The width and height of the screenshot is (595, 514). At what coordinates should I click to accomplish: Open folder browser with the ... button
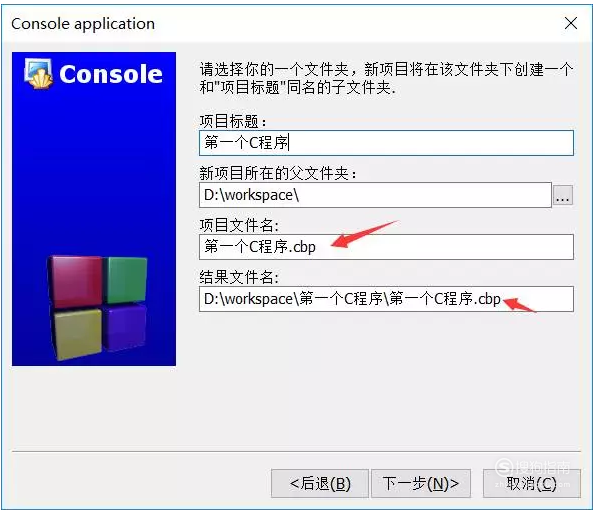click(x=562, y=195)
